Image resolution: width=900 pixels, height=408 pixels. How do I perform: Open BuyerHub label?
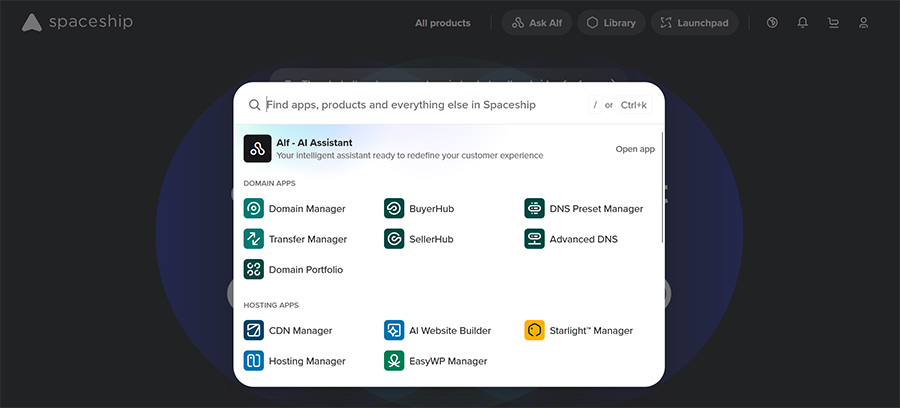coord(431,209)
